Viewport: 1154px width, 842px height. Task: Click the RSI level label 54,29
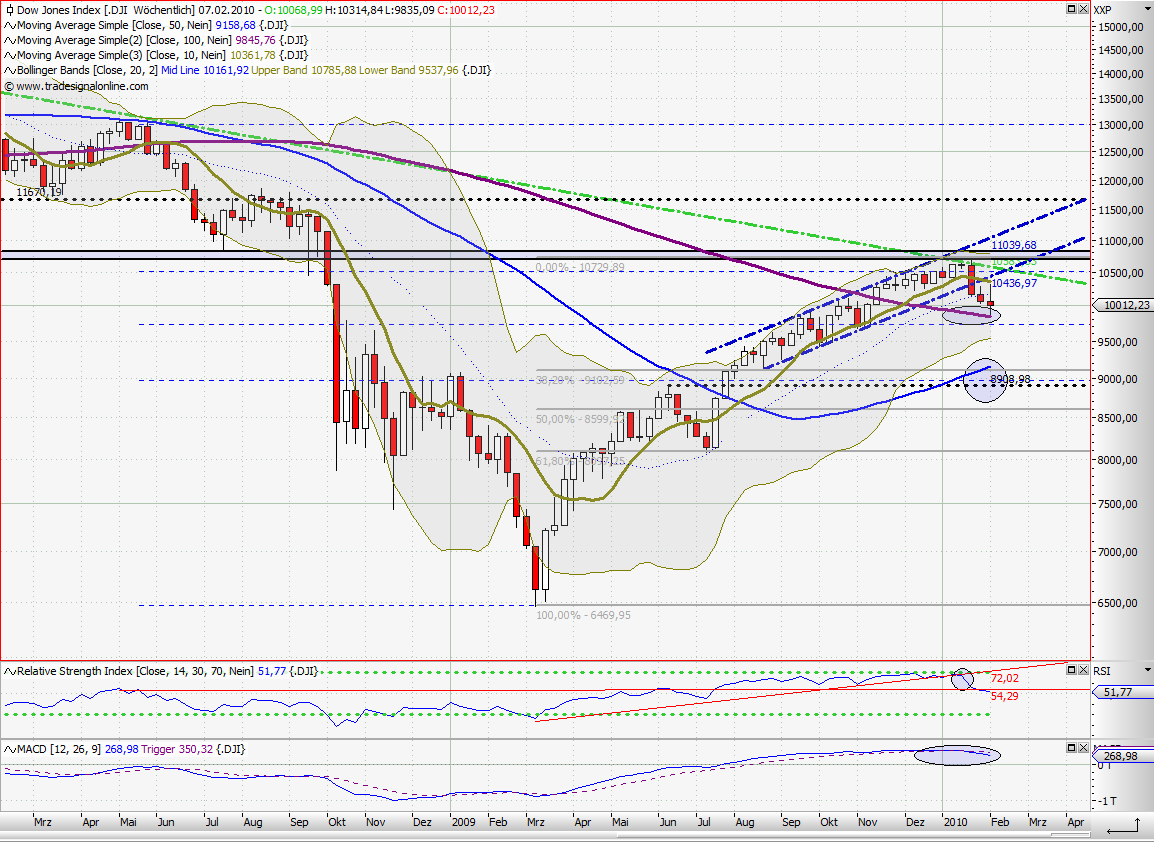point(1005,696)
